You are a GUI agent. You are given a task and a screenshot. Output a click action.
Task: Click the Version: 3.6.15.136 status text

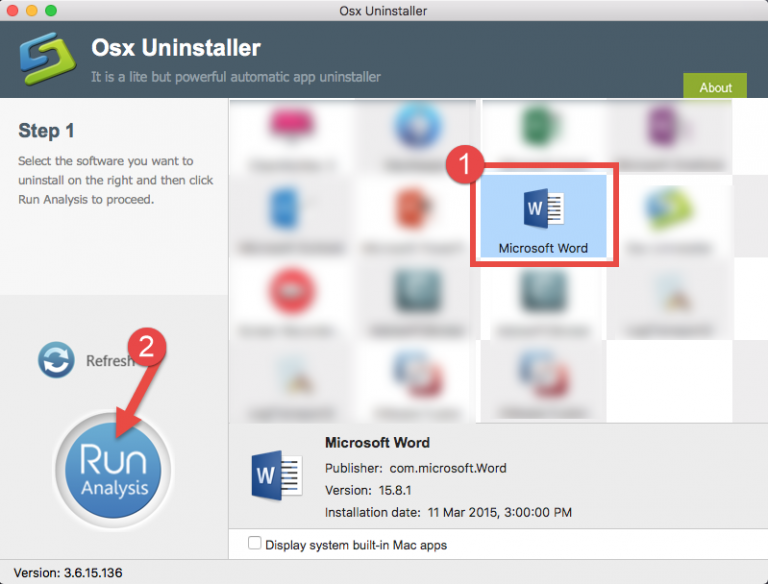[68, 573]
